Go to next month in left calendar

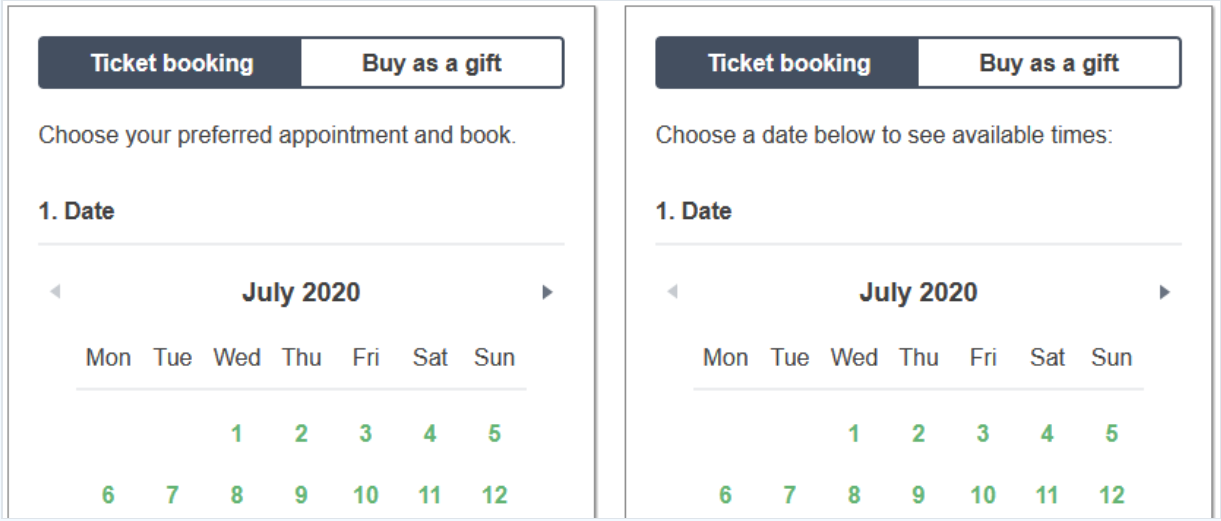pyautogui.click(x=547, y=292)
